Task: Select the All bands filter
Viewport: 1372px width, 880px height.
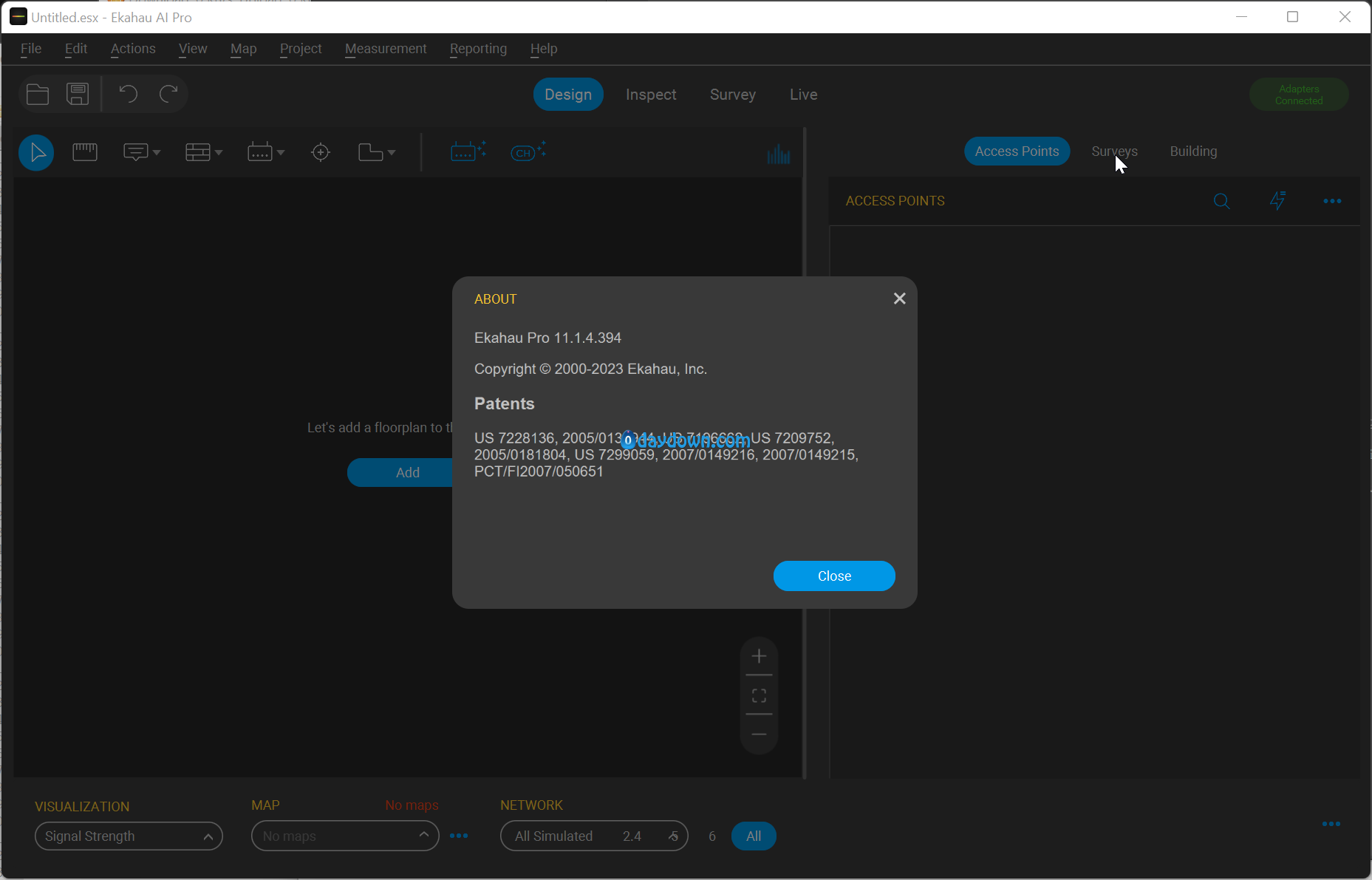Action: [x=754, y=836]
